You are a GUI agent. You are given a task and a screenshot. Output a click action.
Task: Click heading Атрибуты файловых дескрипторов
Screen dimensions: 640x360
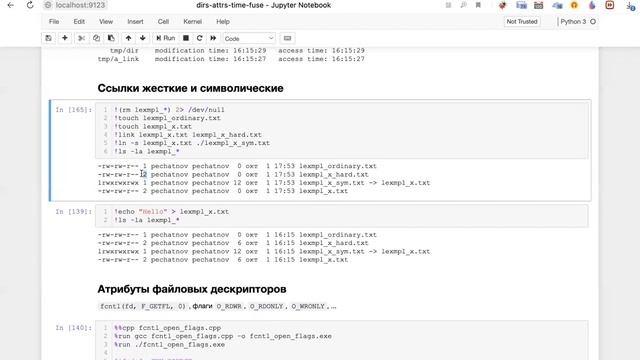[192, 289]
